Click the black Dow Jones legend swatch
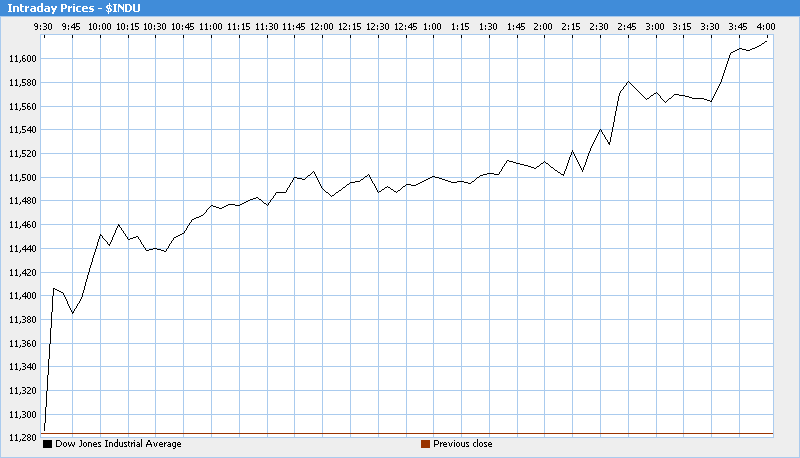 47,444
